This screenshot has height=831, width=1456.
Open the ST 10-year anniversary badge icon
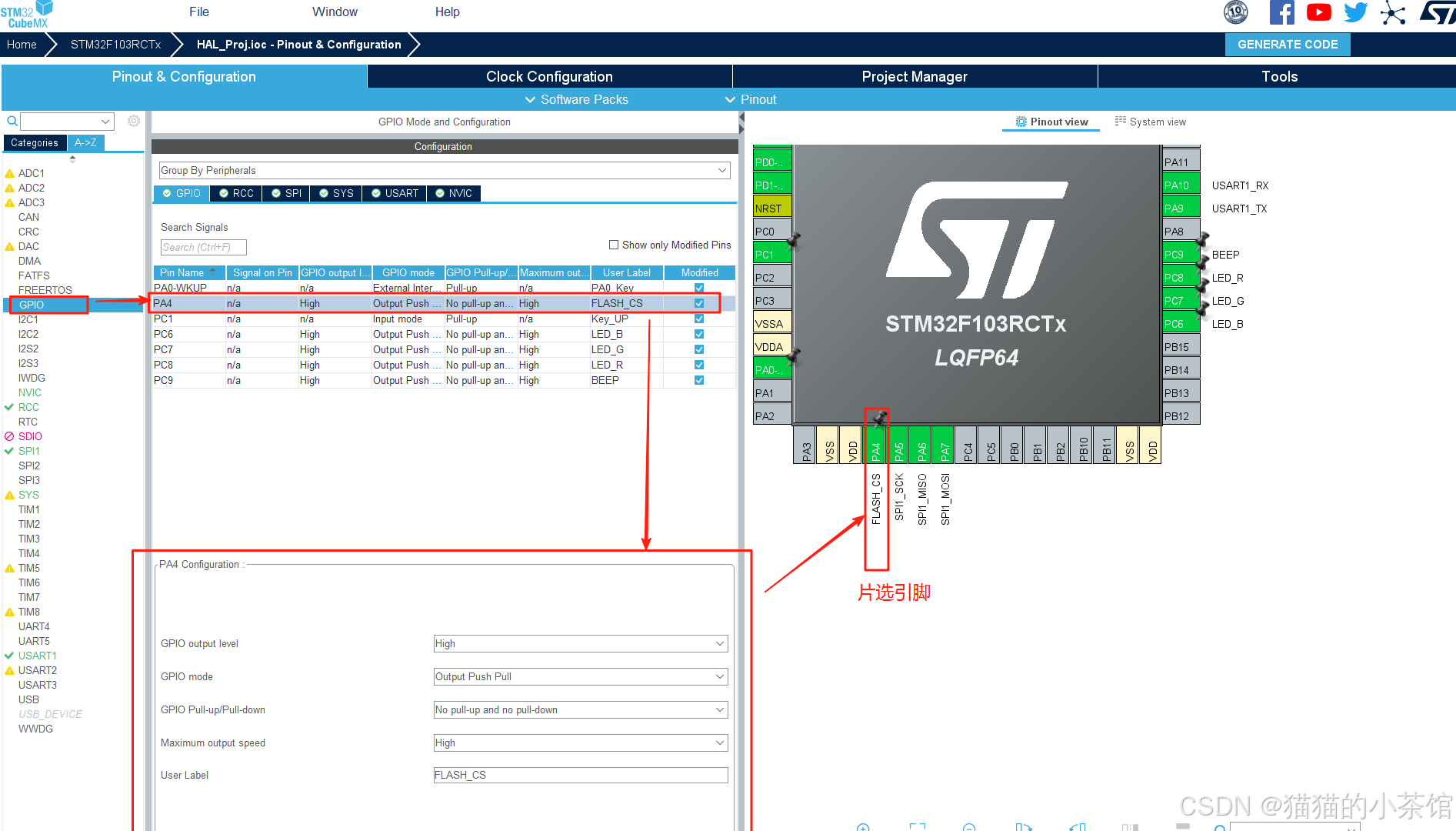(x=1236, y=12)
